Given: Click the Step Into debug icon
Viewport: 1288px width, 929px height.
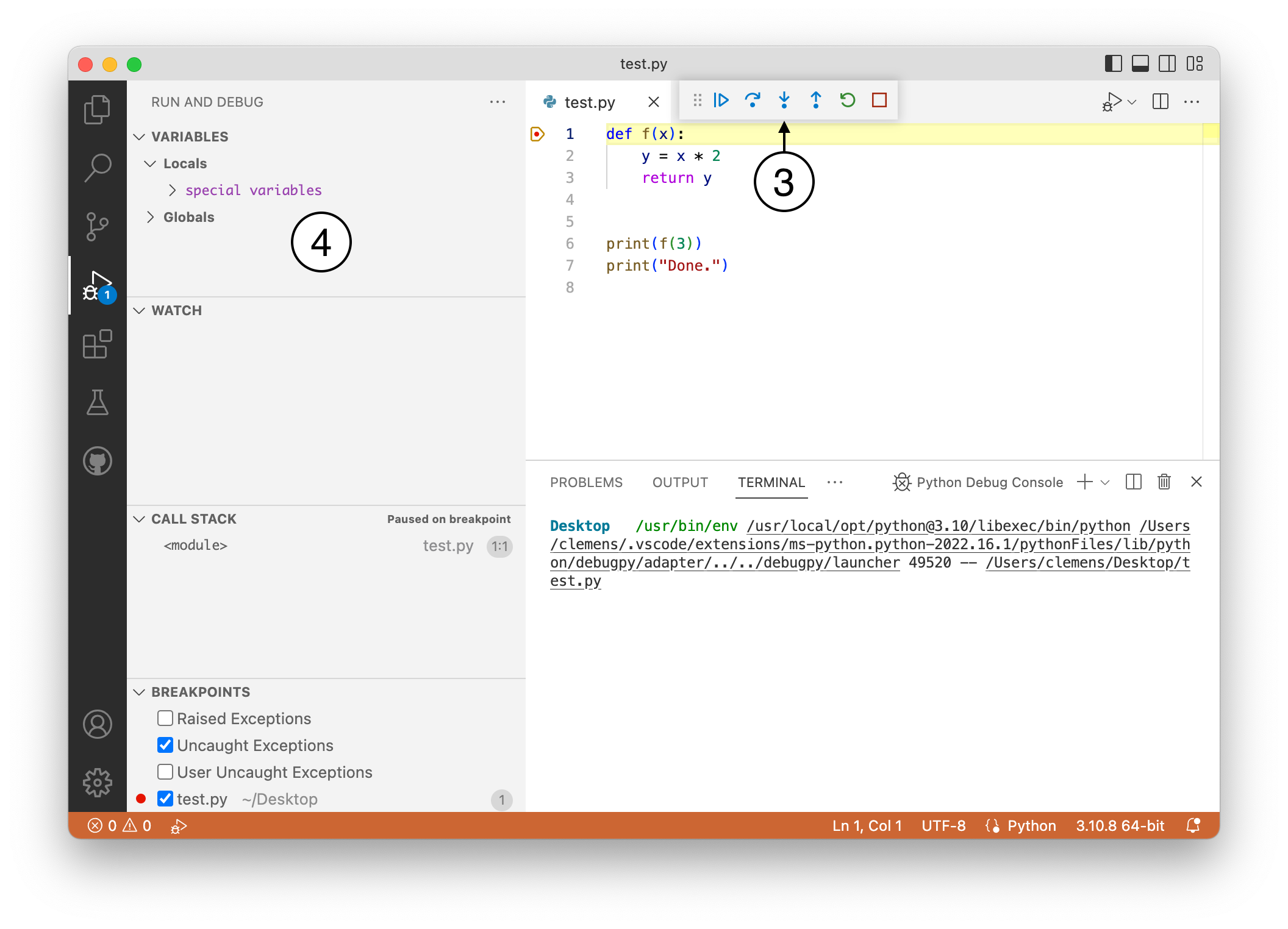Looking at the screenshot, I should tap(784, 100).
